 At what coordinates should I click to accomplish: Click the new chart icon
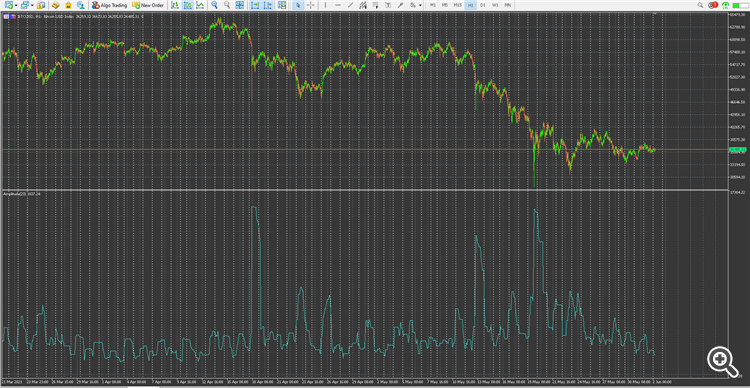coord(9,5)
